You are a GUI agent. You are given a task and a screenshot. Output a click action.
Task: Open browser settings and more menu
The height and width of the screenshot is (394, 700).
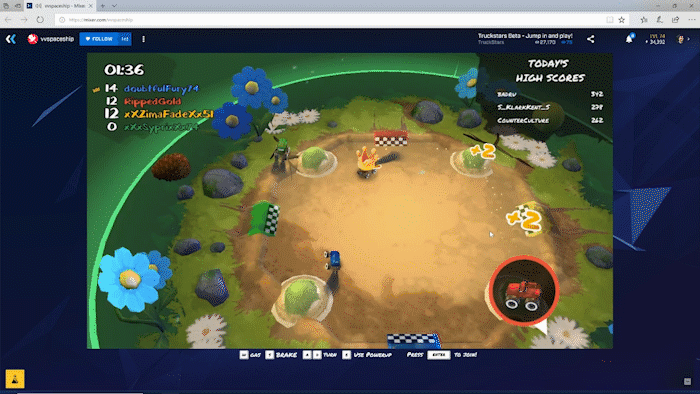click(x=692, y=20)
